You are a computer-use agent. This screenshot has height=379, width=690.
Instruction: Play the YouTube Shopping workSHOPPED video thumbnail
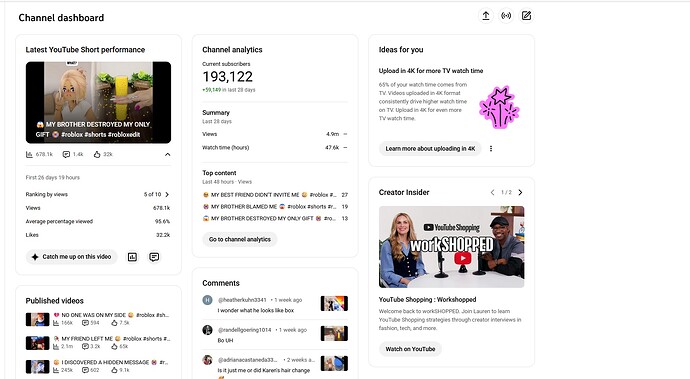[x=451, y=247]
